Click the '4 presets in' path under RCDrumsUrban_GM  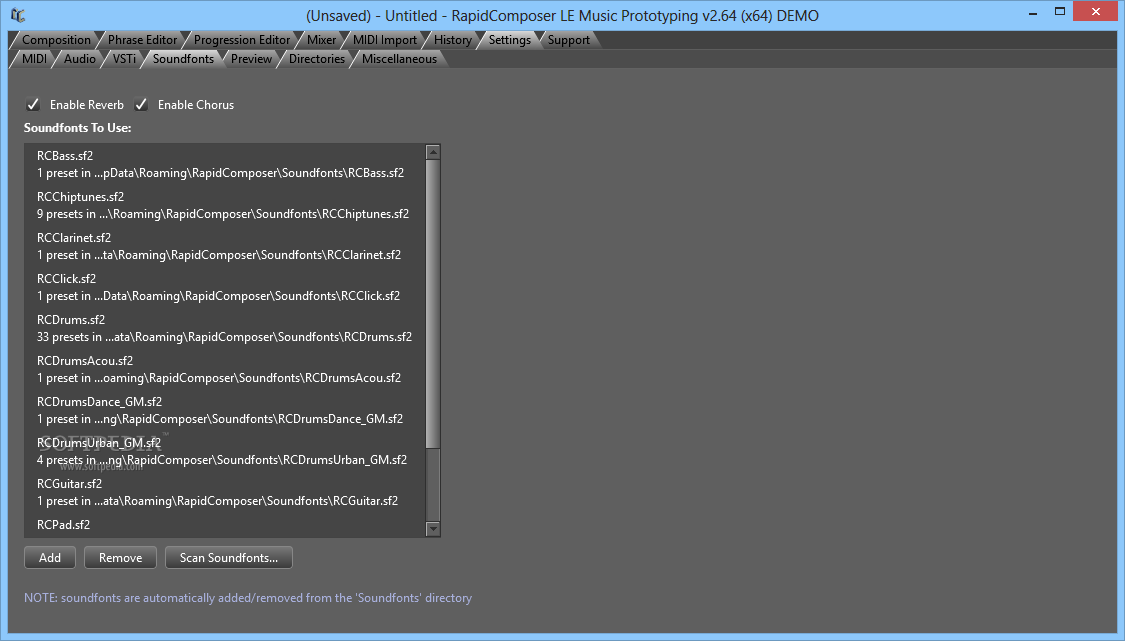click(222, 459)
